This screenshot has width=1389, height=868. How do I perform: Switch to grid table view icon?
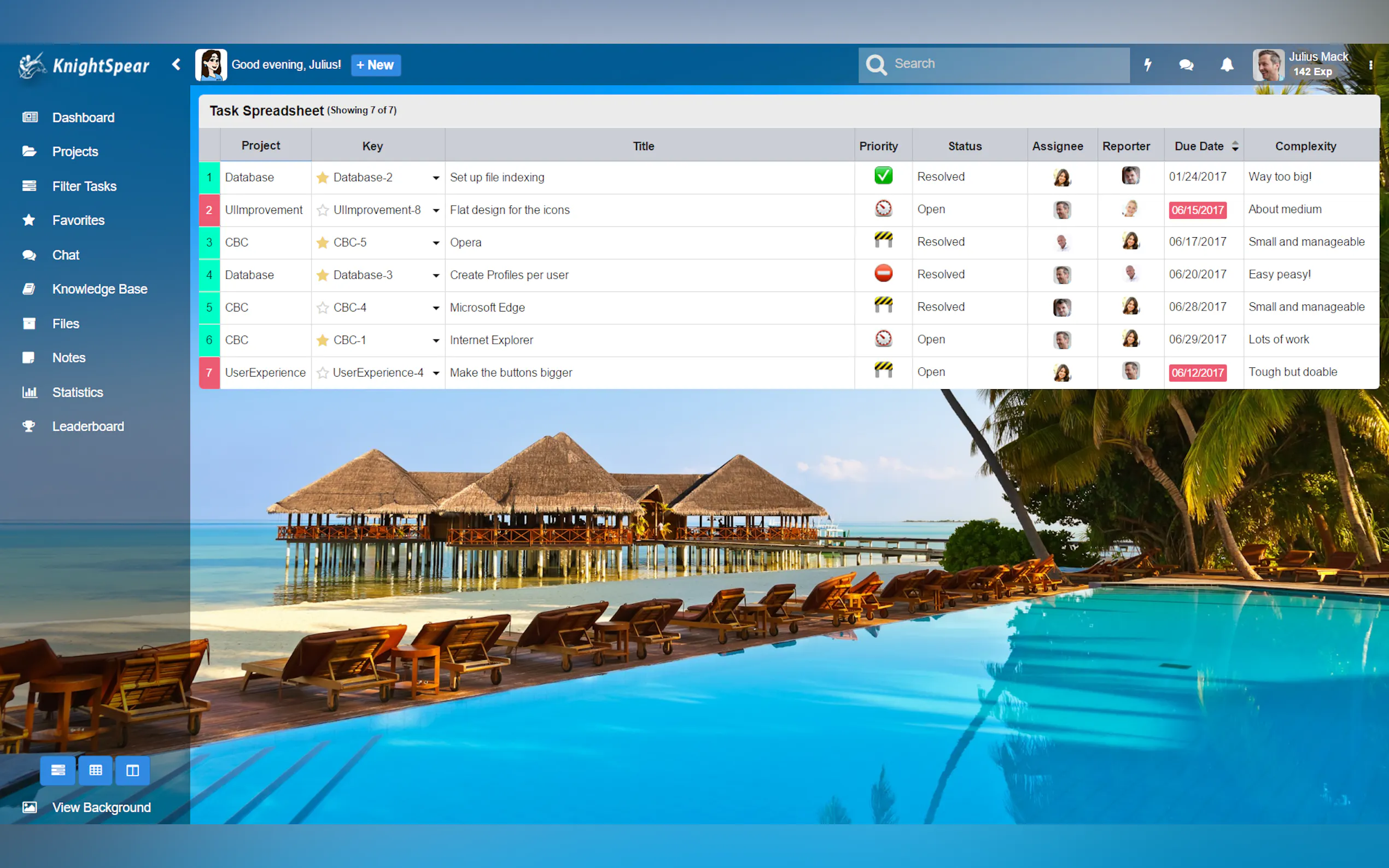pos(95,770)
